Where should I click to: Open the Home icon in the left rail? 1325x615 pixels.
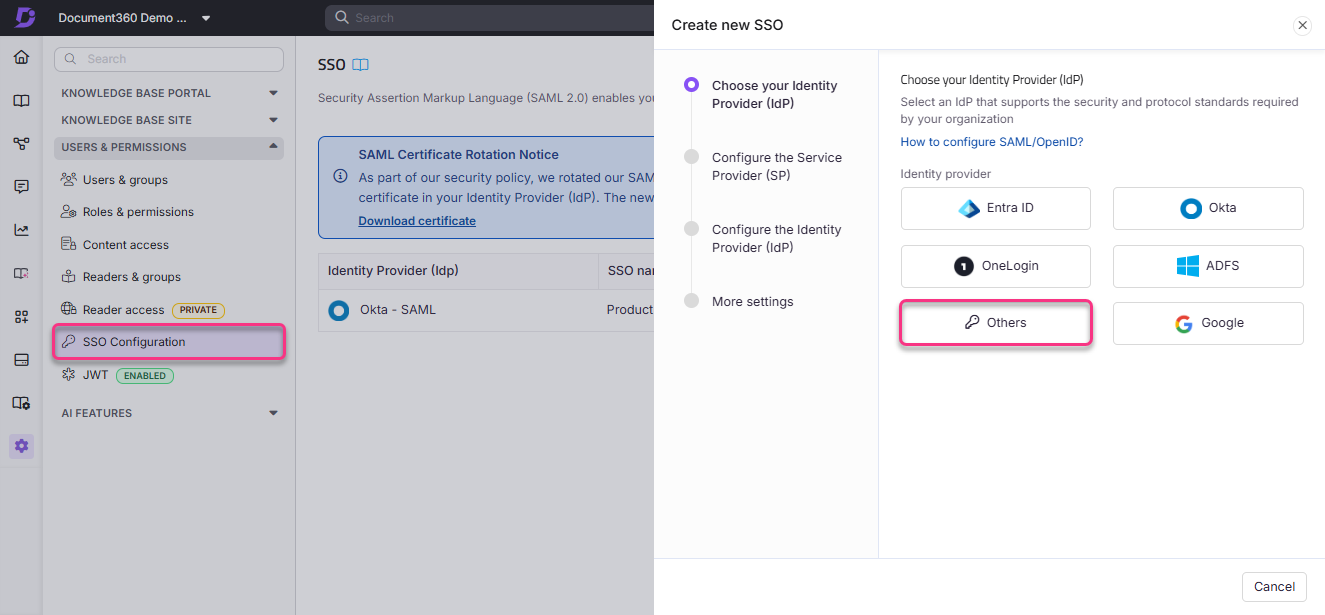point(21,57)
